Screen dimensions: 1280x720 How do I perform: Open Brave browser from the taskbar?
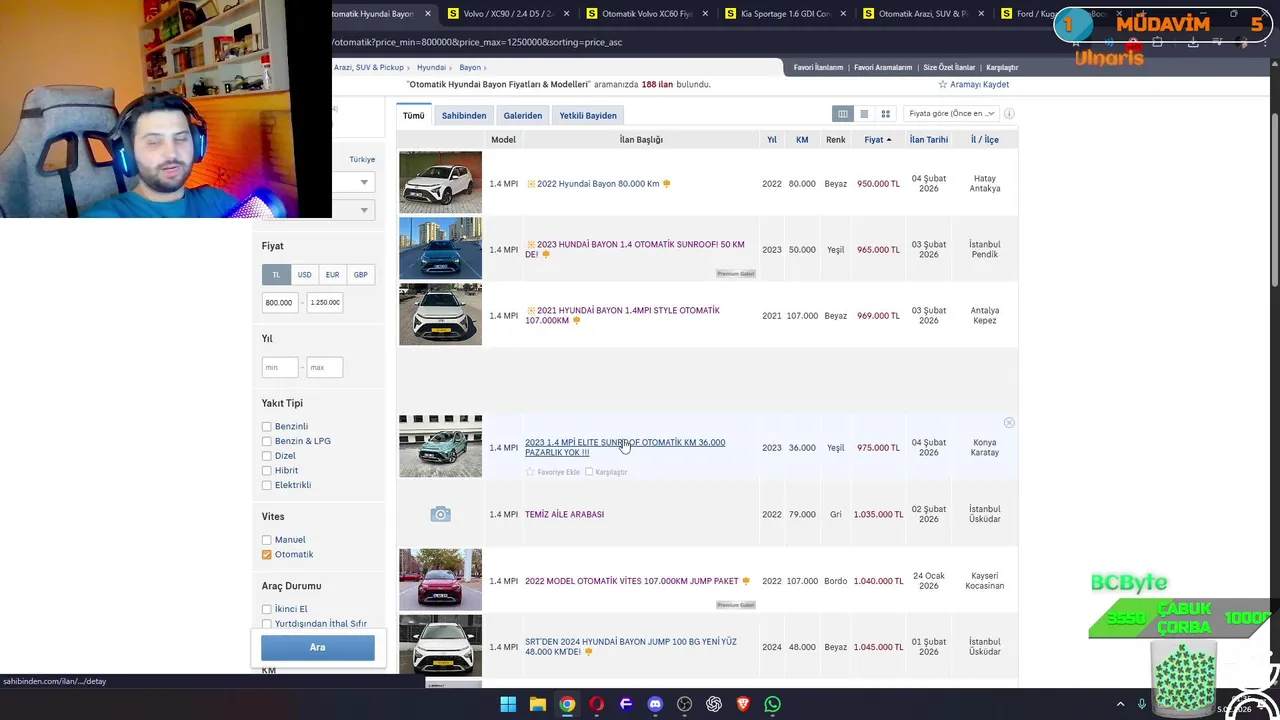tap(743, 704)
